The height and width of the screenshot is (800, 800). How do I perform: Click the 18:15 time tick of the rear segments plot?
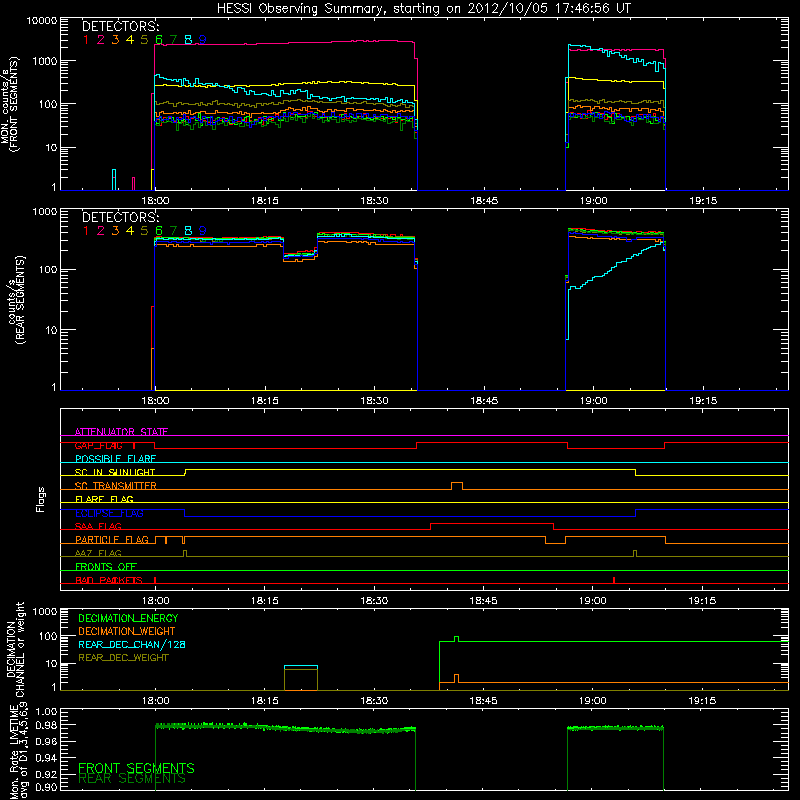point(265,401)
